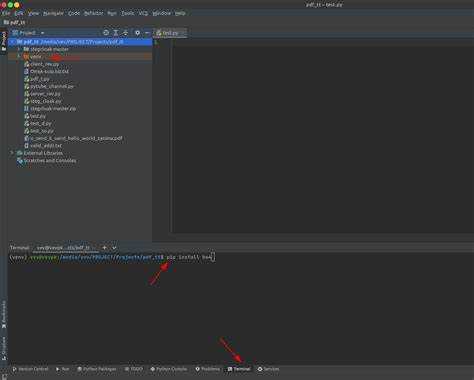Viewport: 474px width, 380px height.
Task: Open the Services tool window
Action: [268, 369]
